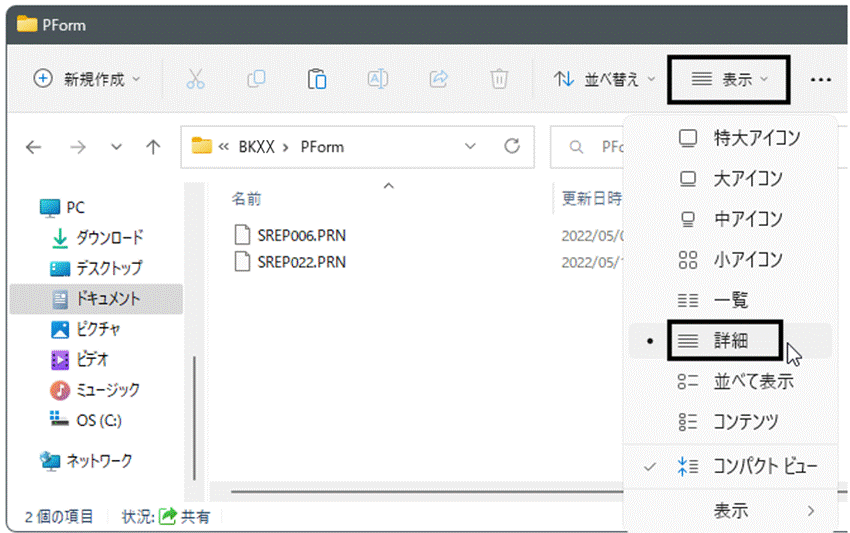Click the search box field

point(587,146)
